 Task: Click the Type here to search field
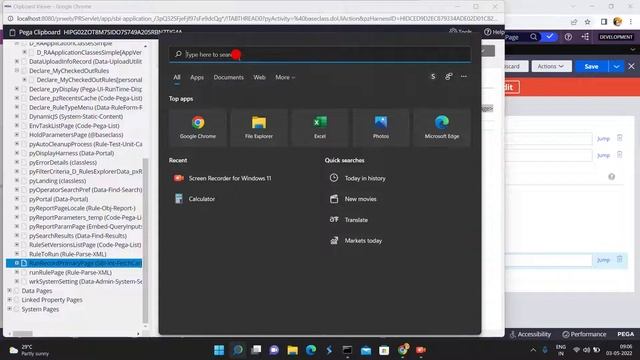click(x=320, y=54)
